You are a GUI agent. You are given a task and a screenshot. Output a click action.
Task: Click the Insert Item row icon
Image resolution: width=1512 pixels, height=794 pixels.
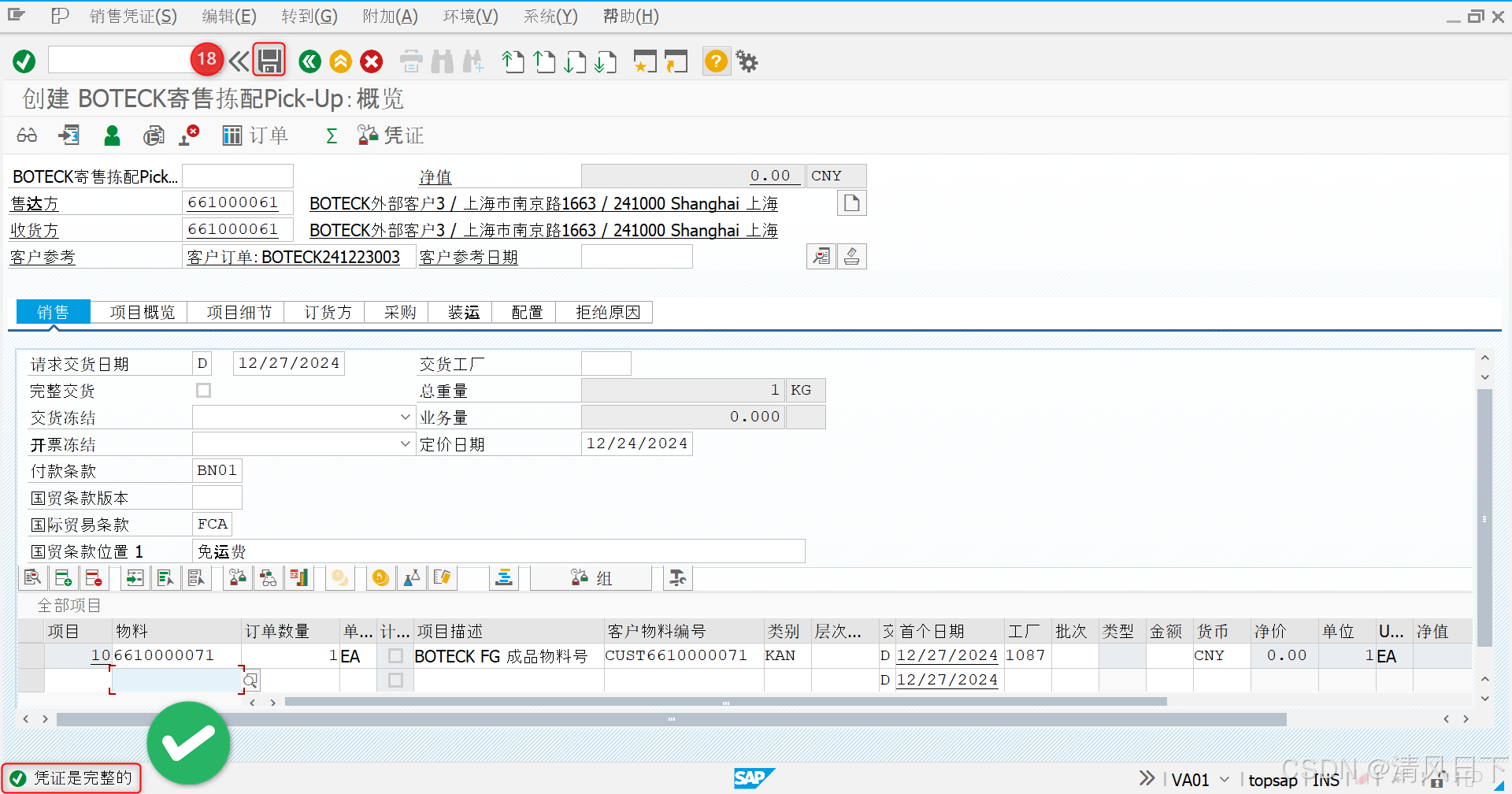(x=63, y=578)
